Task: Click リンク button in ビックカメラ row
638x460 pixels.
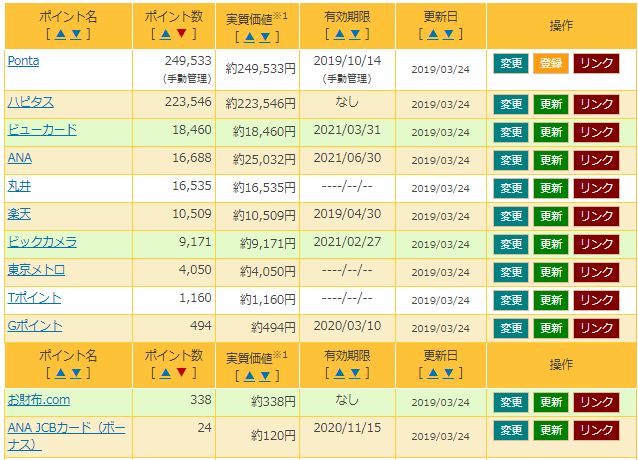Action: click(x=596, y=244)
